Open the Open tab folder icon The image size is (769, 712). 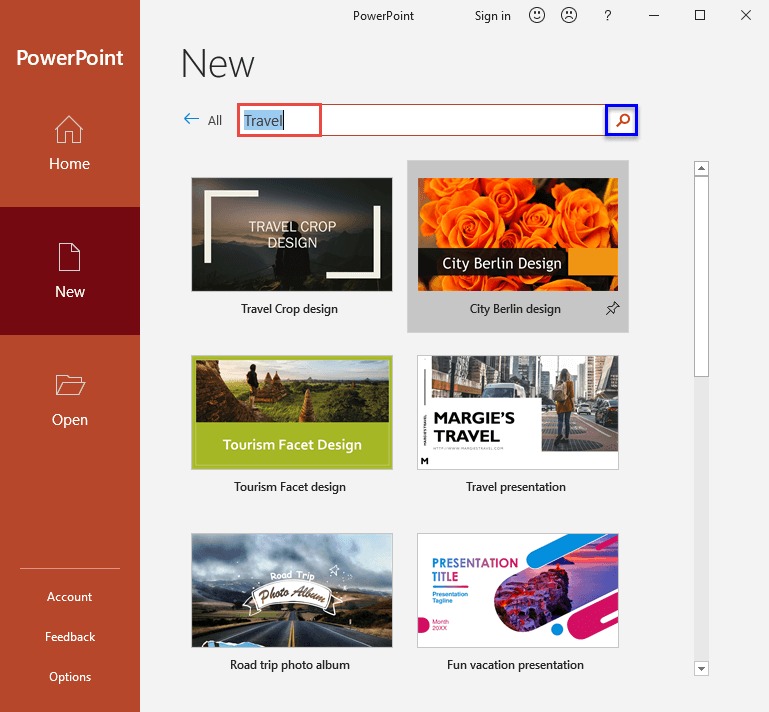point(70,386)
